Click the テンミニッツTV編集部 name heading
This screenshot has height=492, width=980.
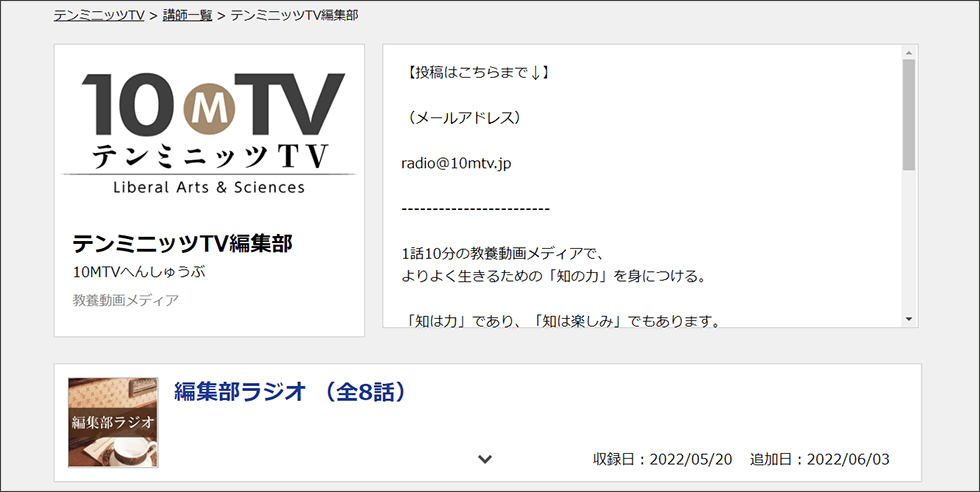tap(182, 243)
